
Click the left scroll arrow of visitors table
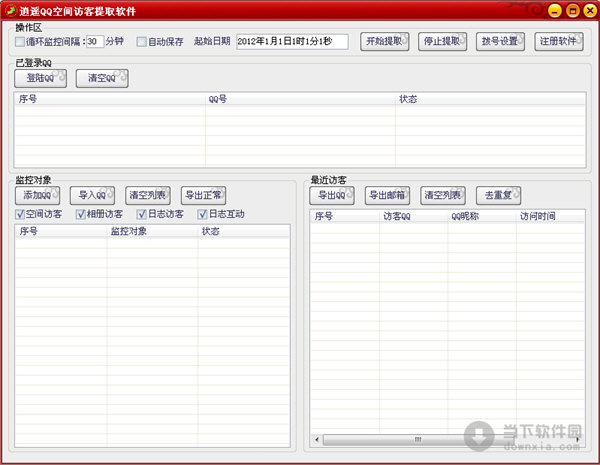click(x=316, y=439)
